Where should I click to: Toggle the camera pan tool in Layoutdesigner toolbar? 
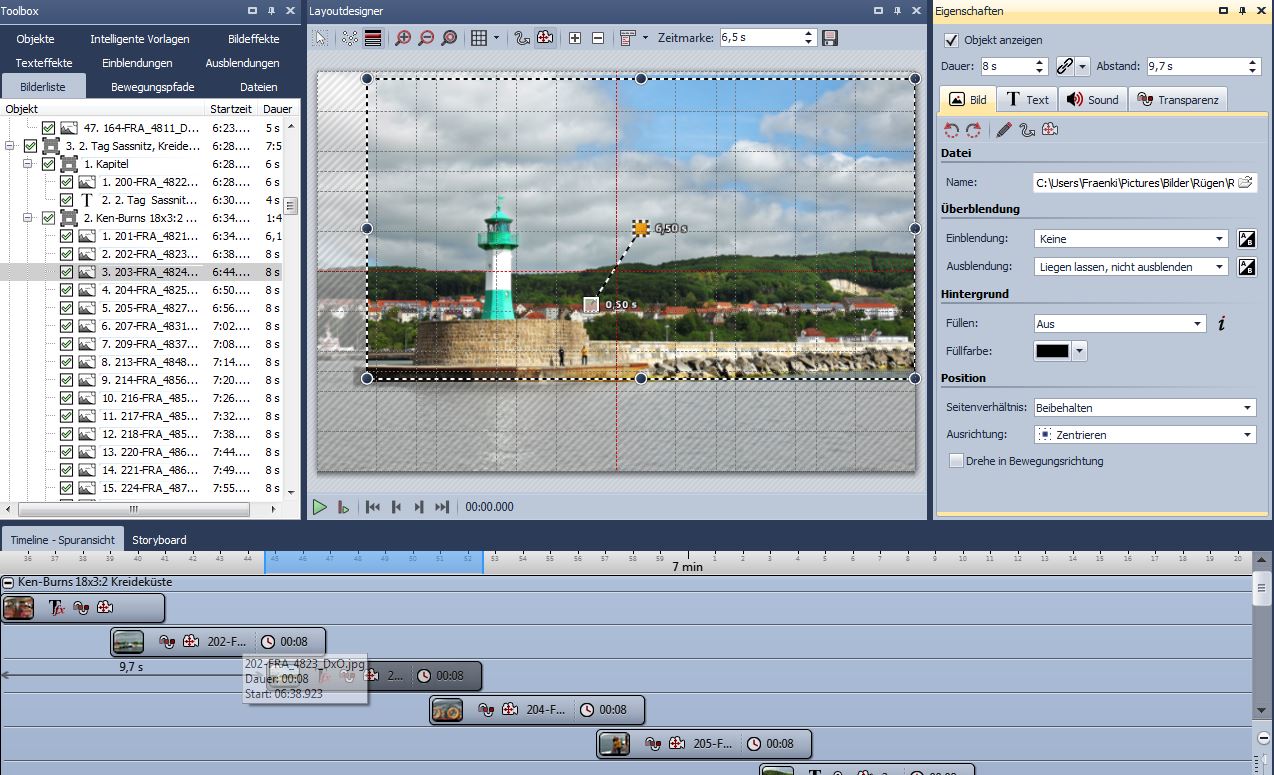click(545, 38)
